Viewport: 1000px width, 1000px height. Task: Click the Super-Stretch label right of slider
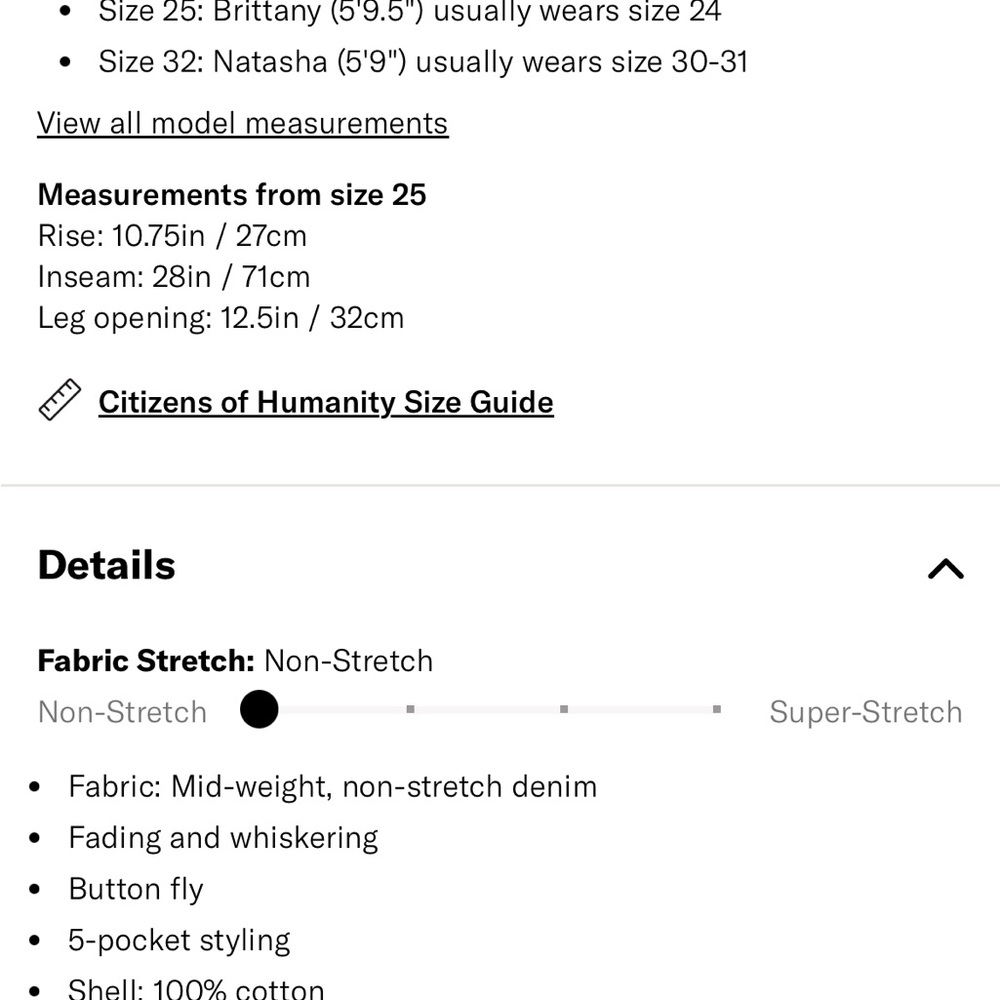click(865, 712)
